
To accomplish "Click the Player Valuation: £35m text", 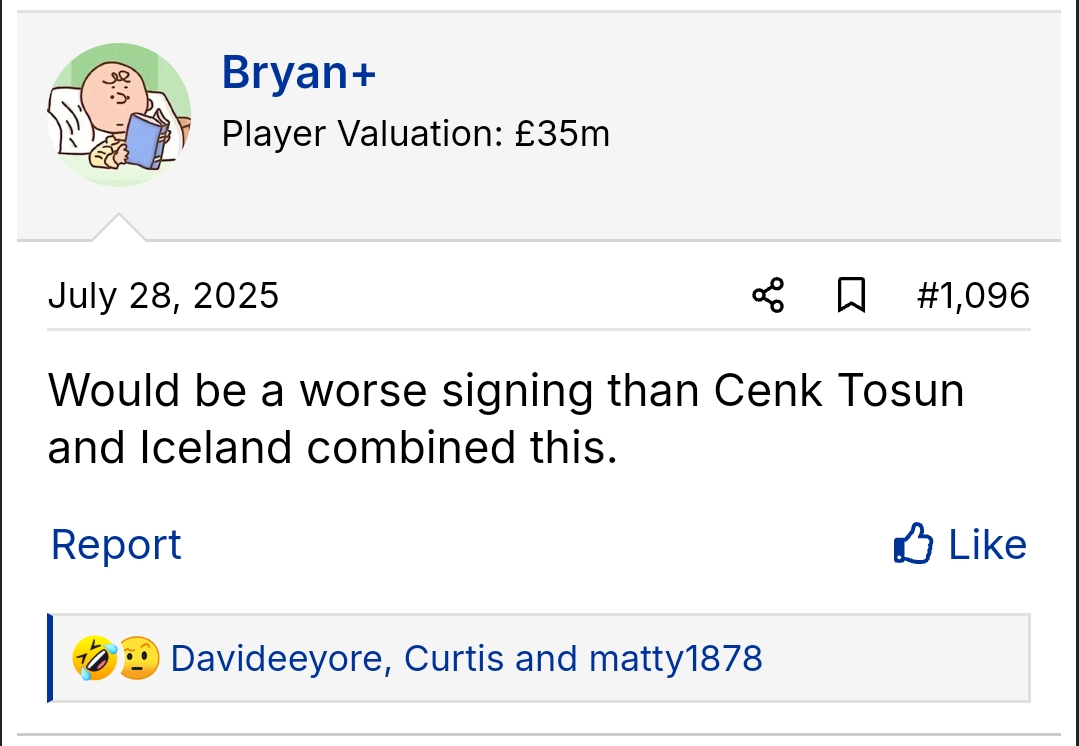I will (415, 133).
